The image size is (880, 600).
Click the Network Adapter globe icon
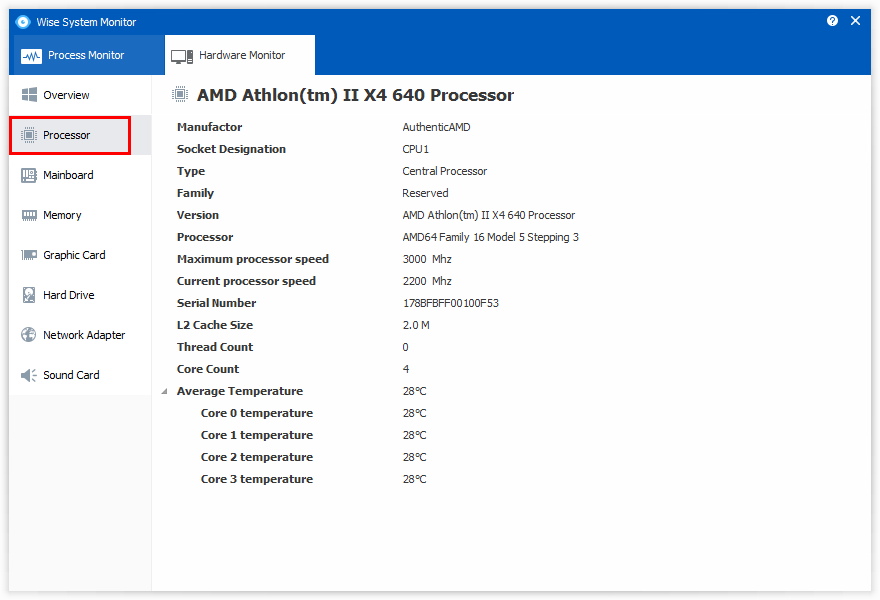29,335
